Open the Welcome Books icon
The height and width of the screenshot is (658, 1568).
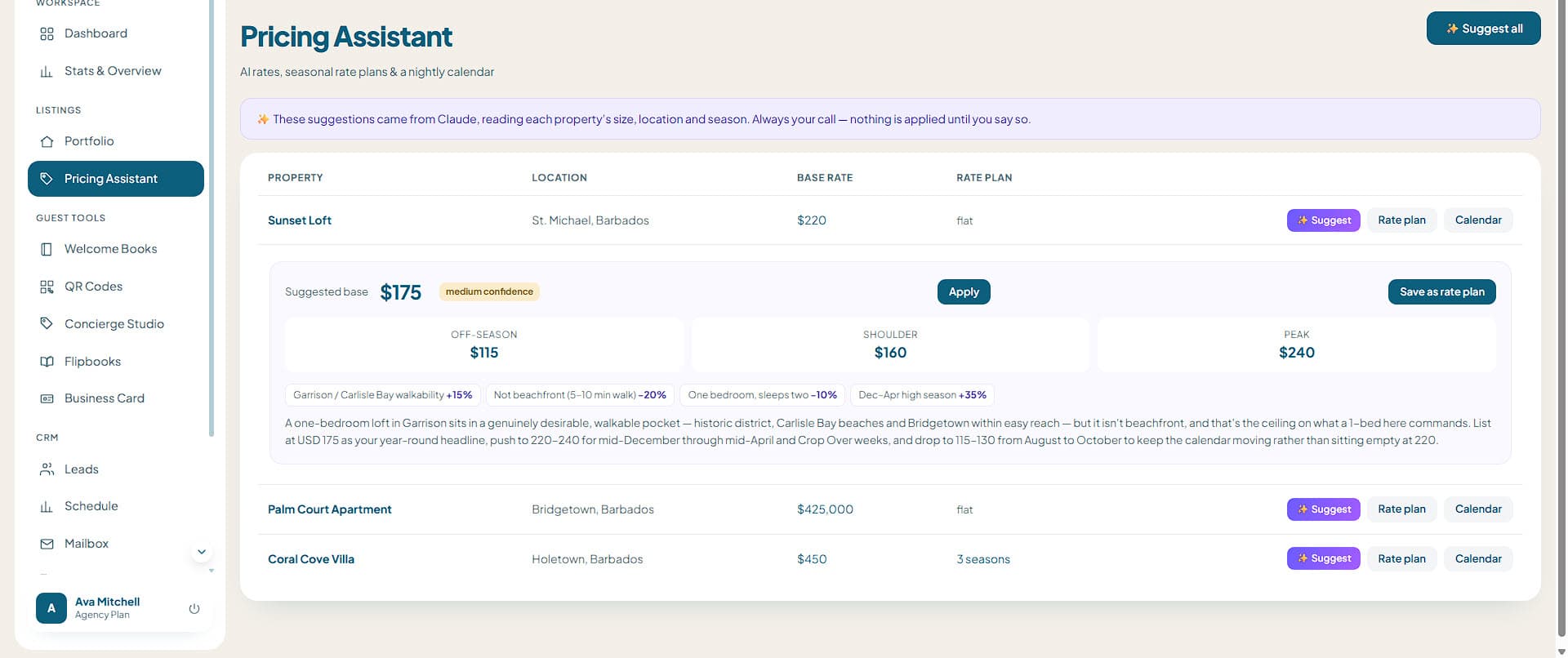coord(47,249)
